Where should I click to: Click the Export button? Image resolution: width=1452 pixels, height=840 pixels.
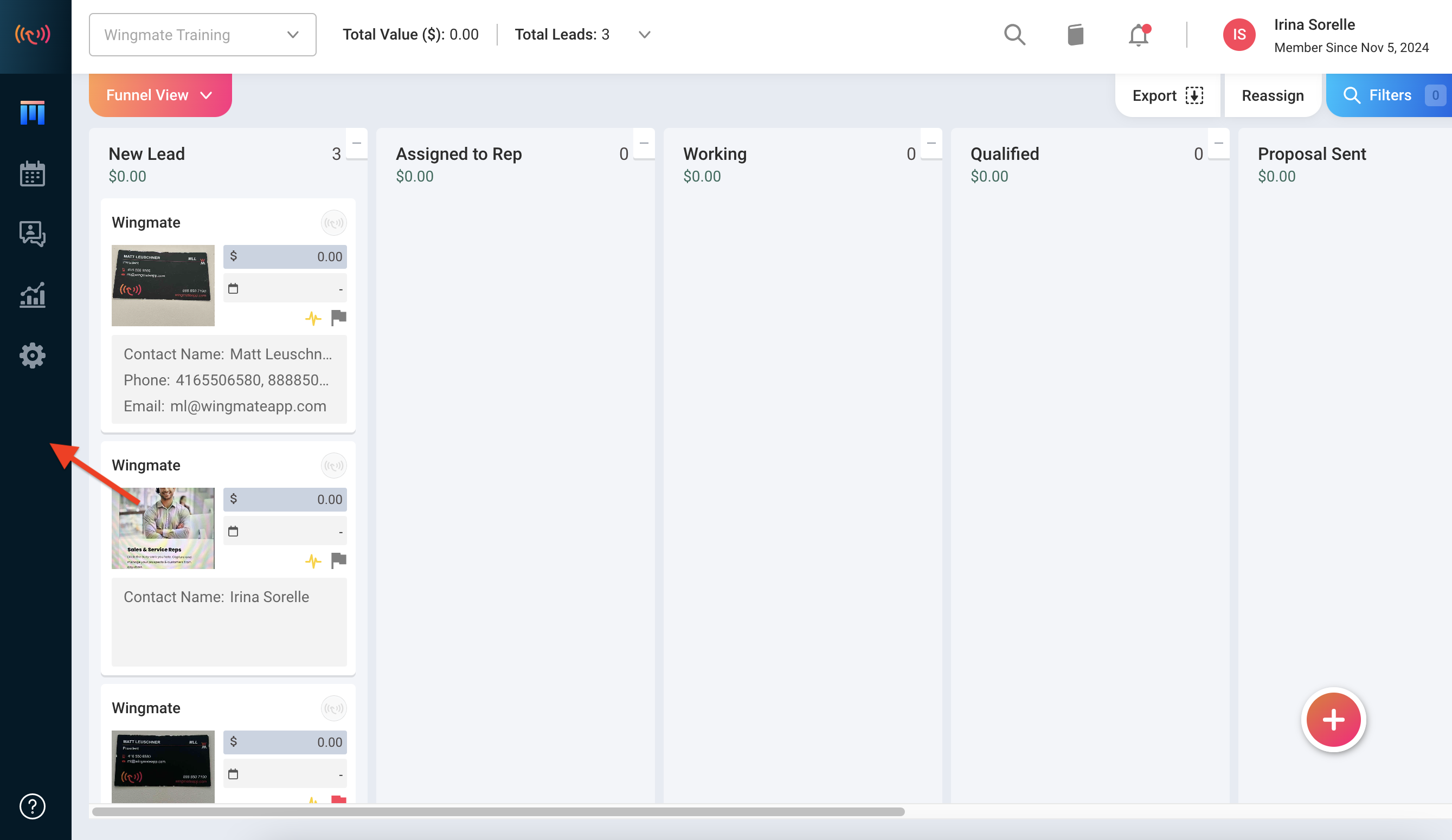click(1167, 95)
